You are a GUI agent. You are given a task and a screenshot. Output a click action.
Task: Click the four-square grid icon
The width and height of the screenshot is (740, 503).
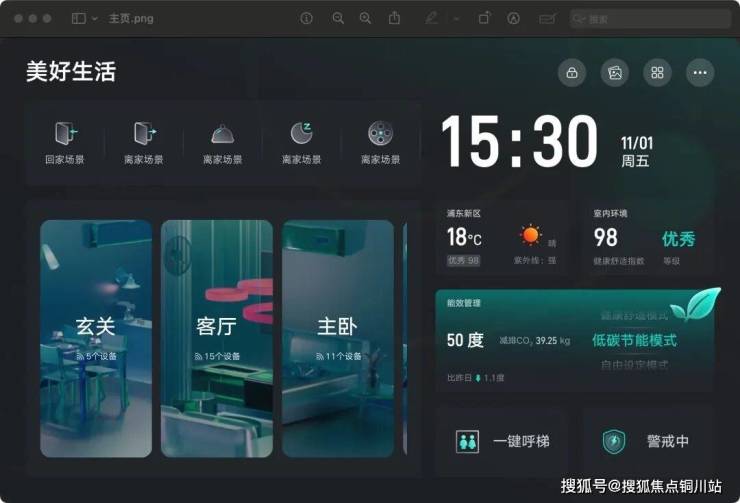click(x=657, y=73)
